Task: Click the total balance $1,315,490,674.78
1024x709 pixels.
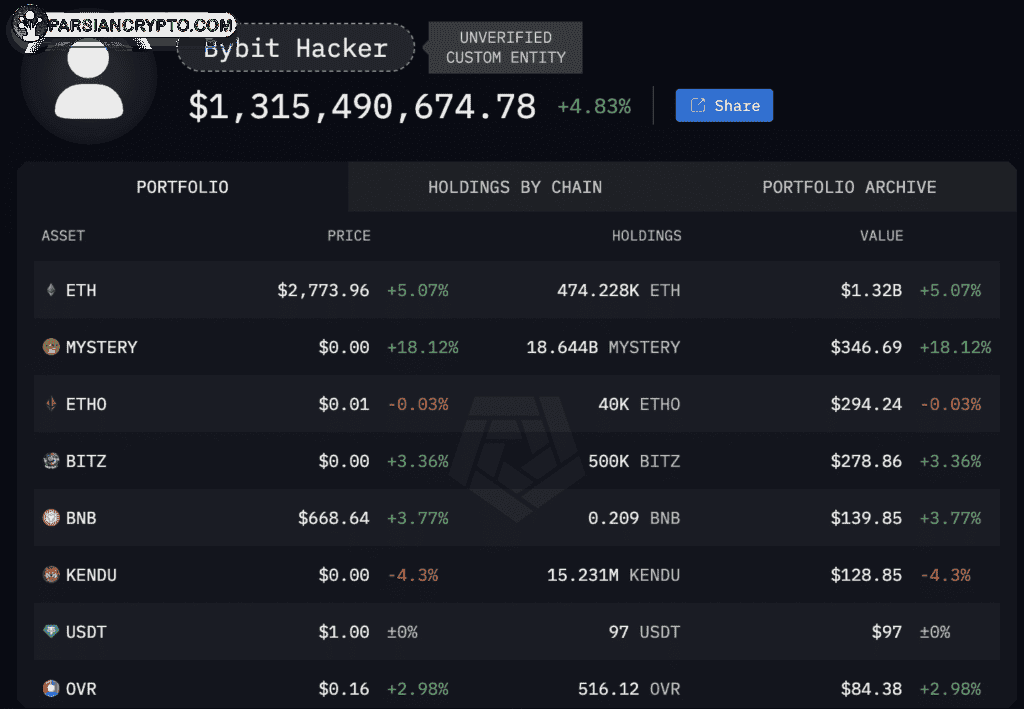Action: [362, 106]
